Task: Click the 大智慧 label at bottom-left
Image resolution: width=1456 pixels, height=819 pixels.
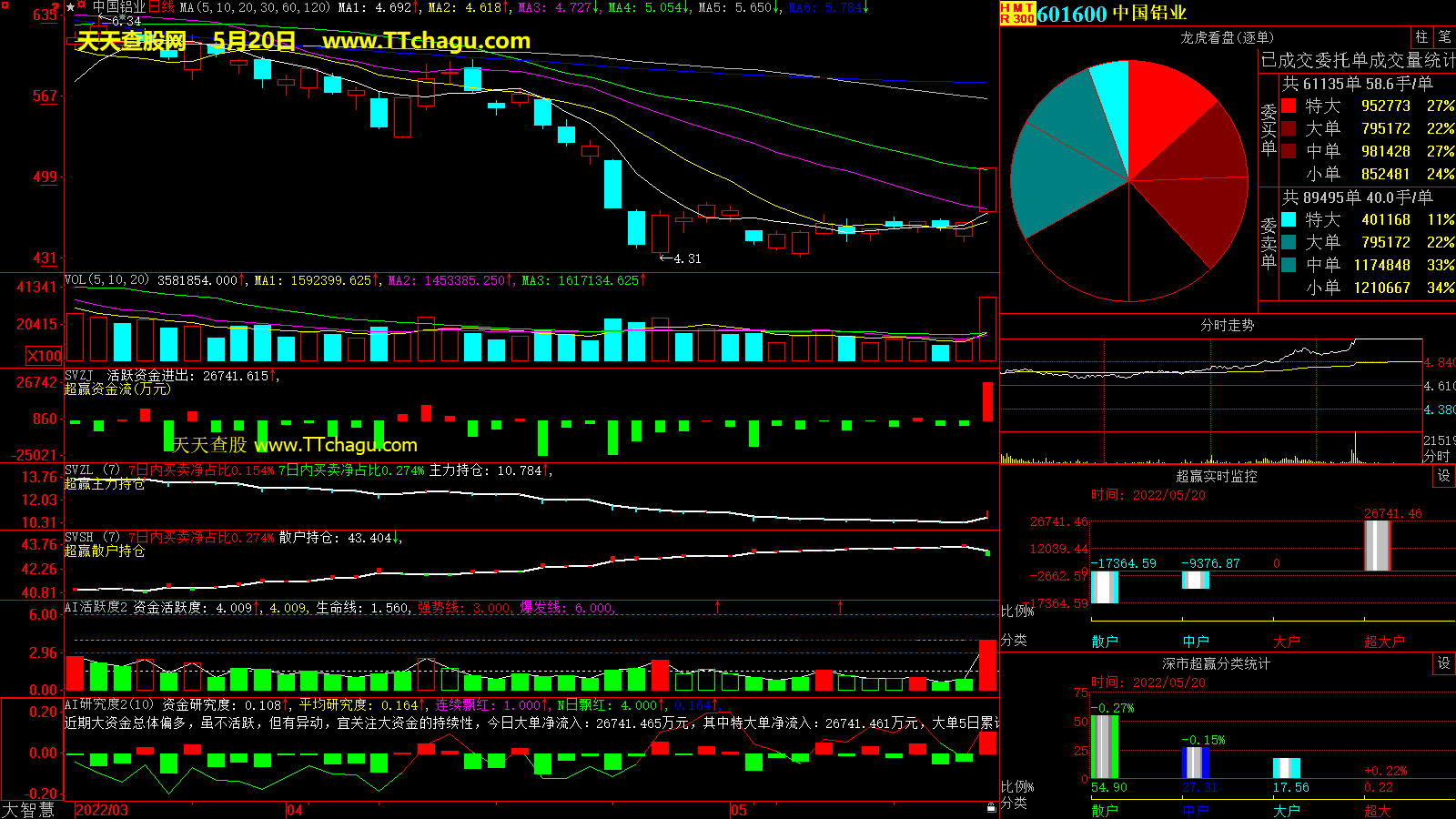Action: click(x=28, y=809)
